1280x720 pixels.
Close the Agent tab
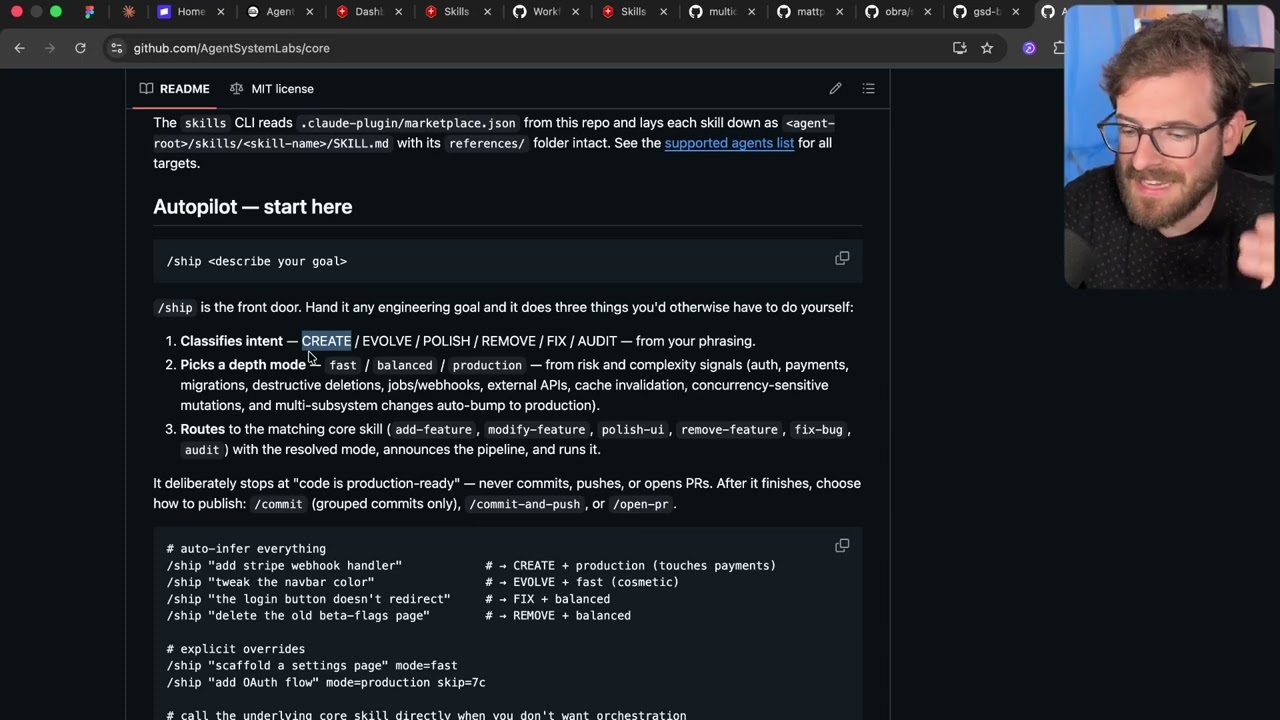pyautogui.click(x=310, y=12)
